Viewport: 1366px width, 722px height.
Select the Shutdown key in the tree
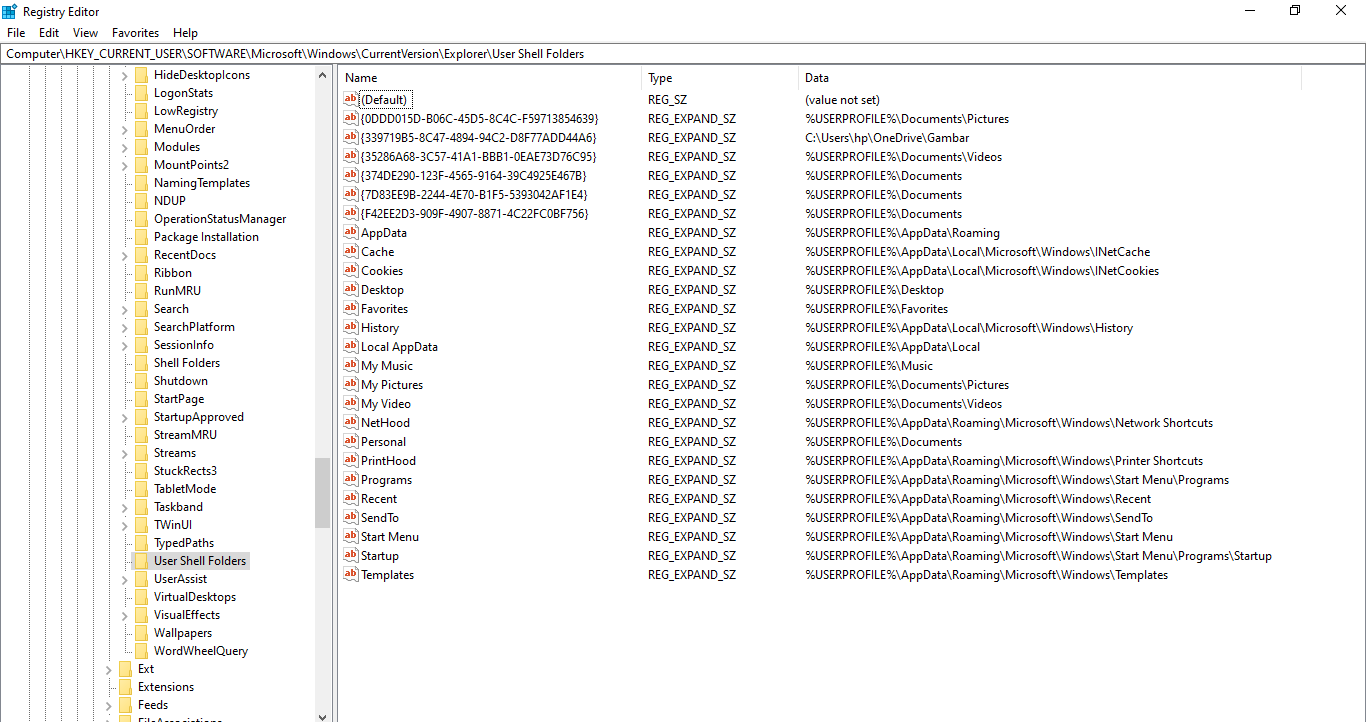tap(181, 381)
